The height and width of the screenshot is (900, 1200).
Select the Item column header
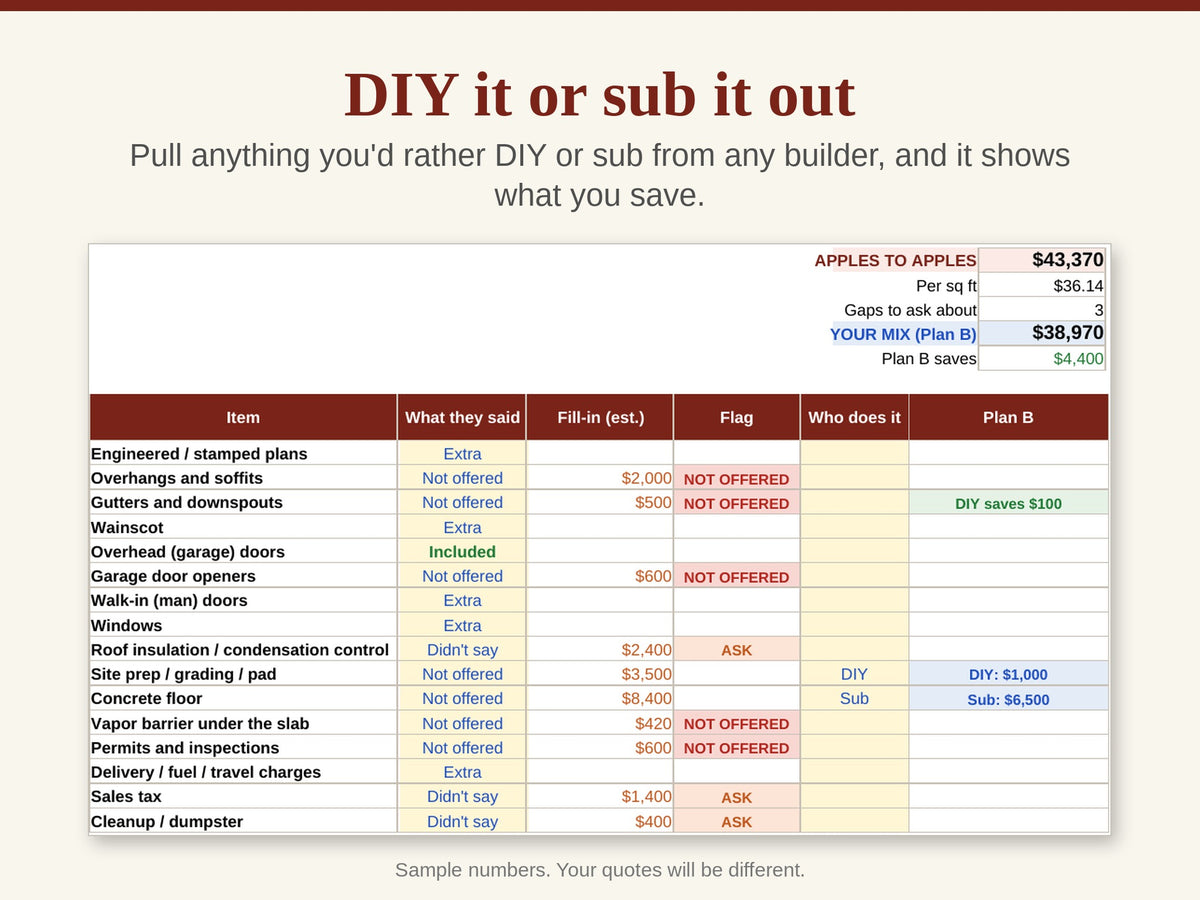pyautogui.click(x=243, y=417)
